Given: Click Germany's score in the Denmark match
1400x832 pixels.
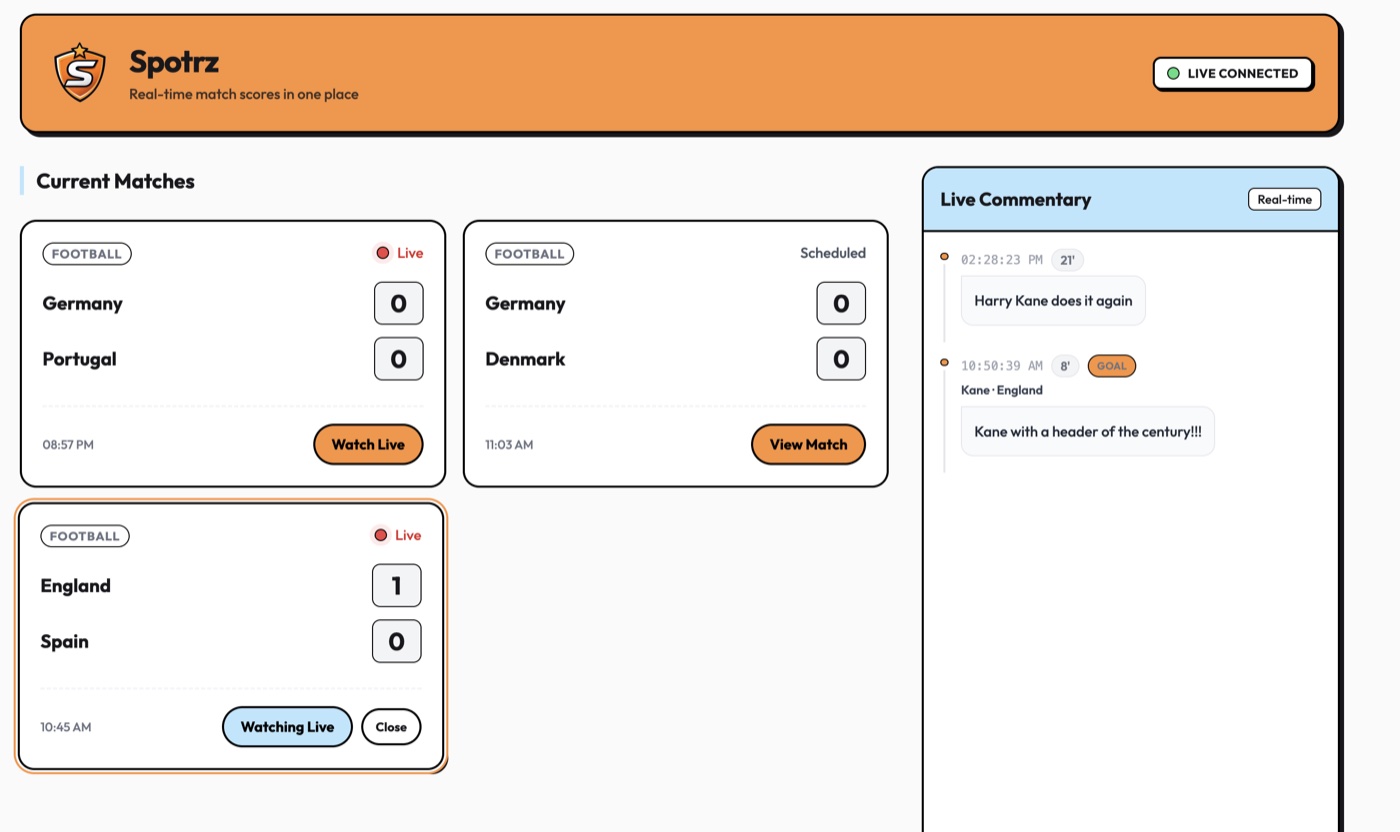Looking at the screenshot, I should click(x=841, y=303).
